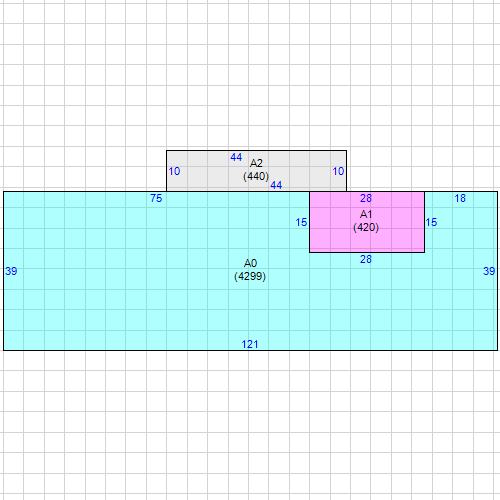This screenshot has height=500, width=500.
Task: Select the A0 (4299) area label
Action: click(250, 270)
